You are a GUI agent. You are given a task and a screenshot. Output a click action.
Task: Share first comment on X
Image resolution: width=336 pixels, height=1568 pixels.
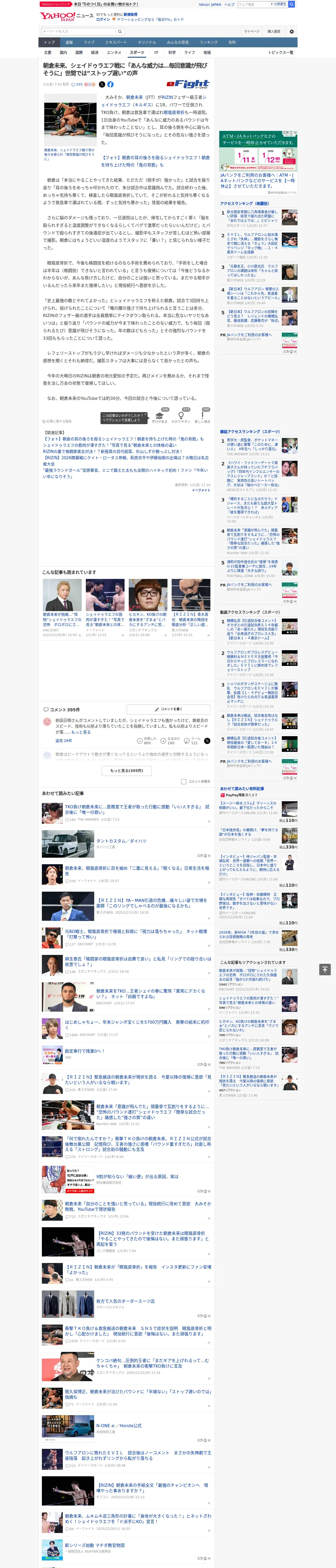207,741
